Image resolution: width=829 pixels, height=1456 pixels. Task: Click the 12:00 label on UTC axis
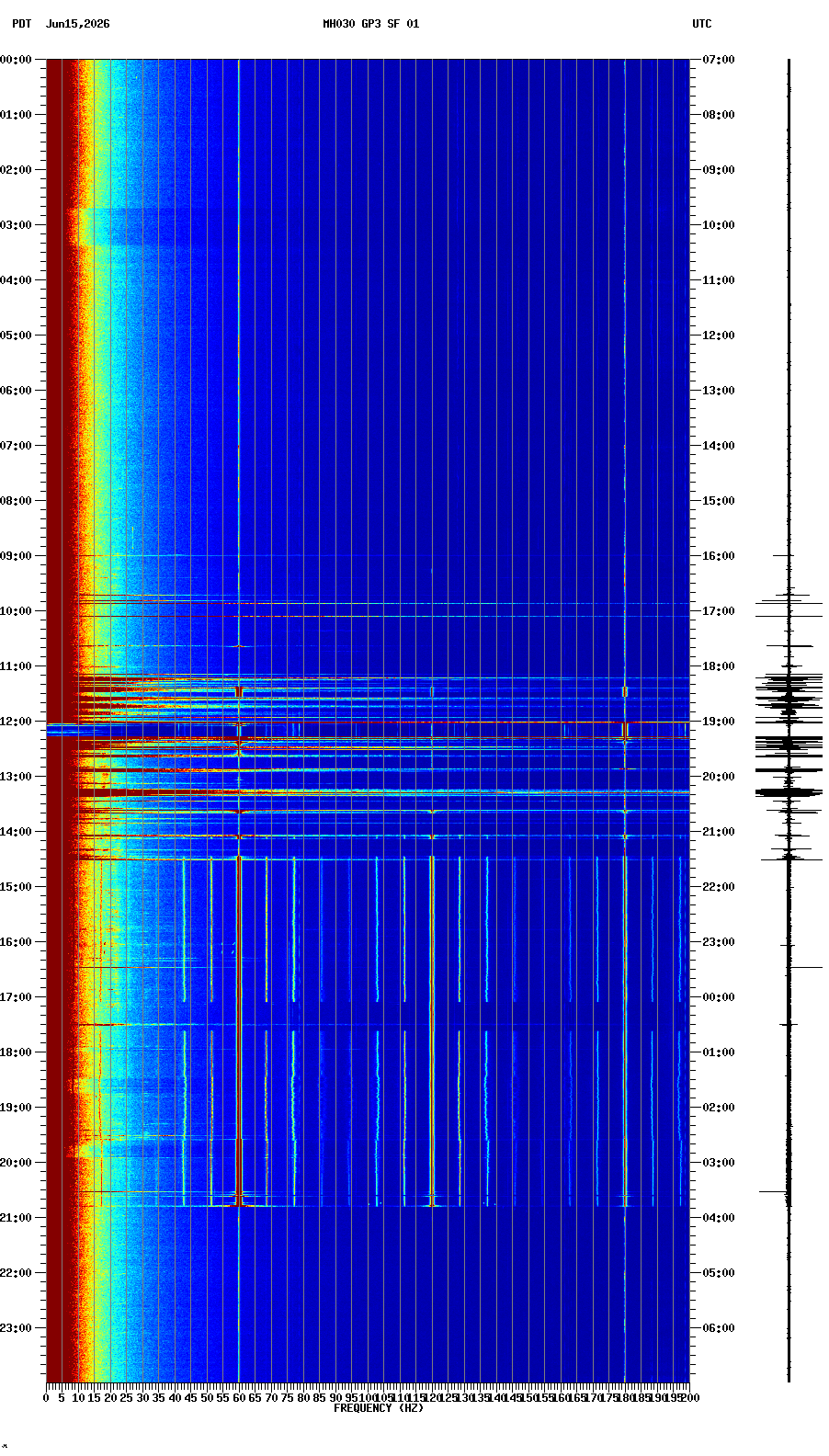coord(719,336)
